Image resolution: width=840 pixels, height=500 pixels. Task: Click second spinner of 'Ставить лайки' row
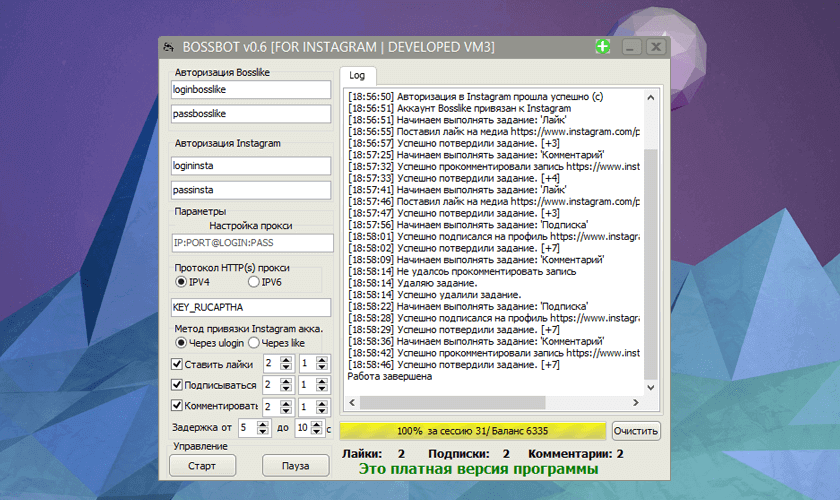(x=314, y=364)
